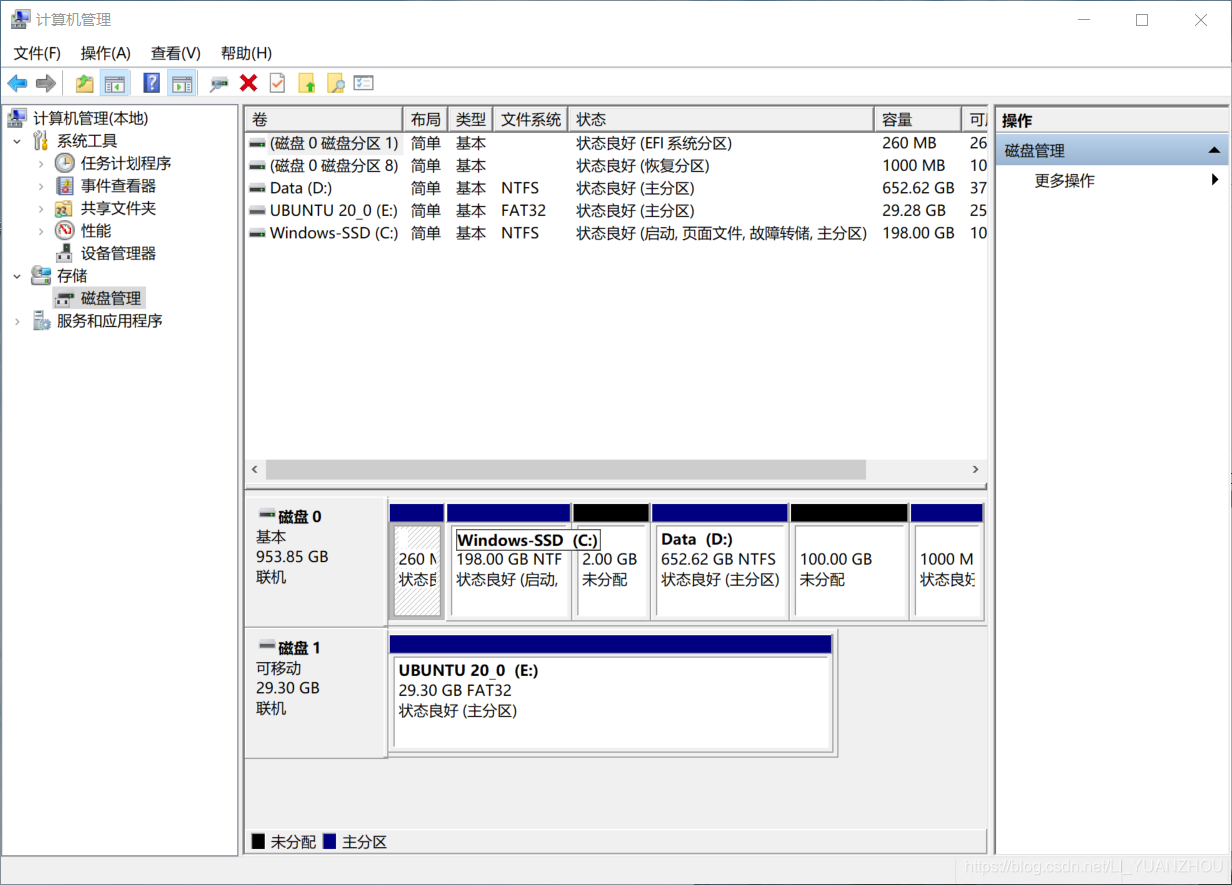Click the Forward navigation arrow icon
Image resolution: width=1232 pixels, height=885 pixels.
(45, 83)
